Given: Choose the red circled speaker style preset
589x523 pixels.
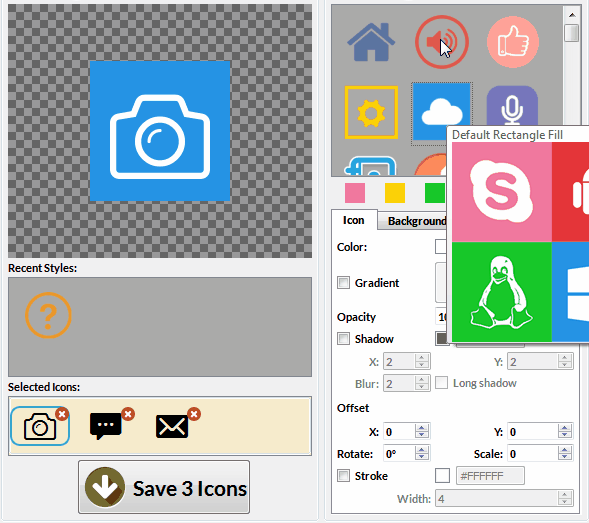Looking at the screenshot, I should coord(442,42).
